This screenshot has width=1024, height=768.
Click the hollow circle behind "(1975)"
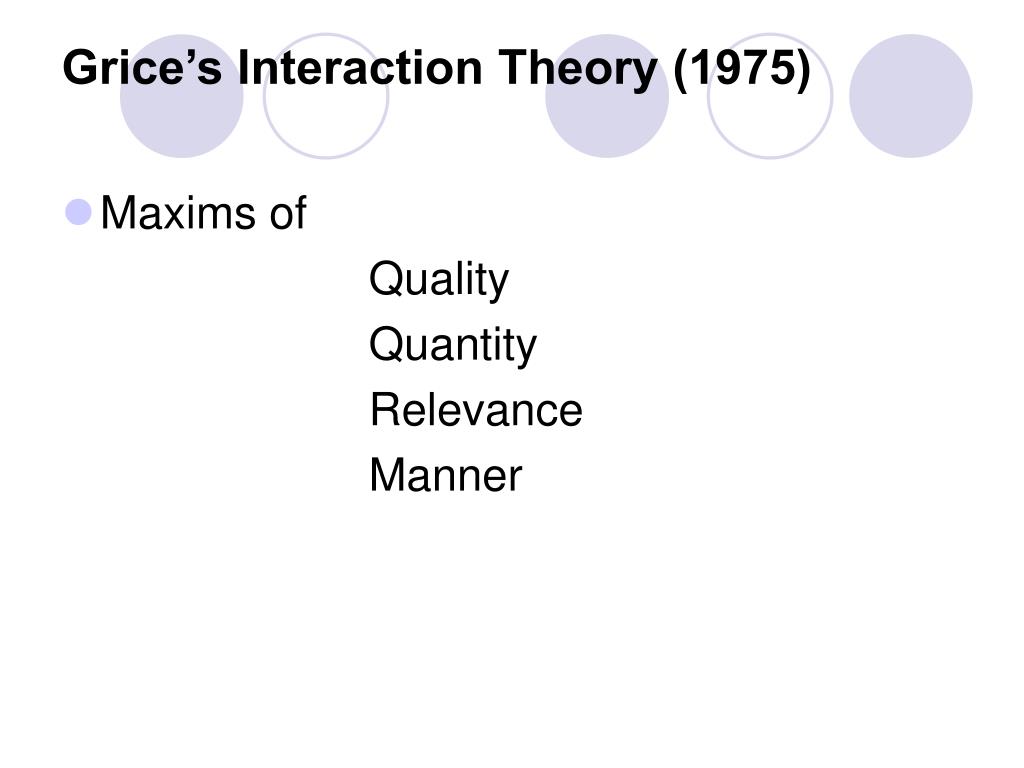click(x=770, y=96)
